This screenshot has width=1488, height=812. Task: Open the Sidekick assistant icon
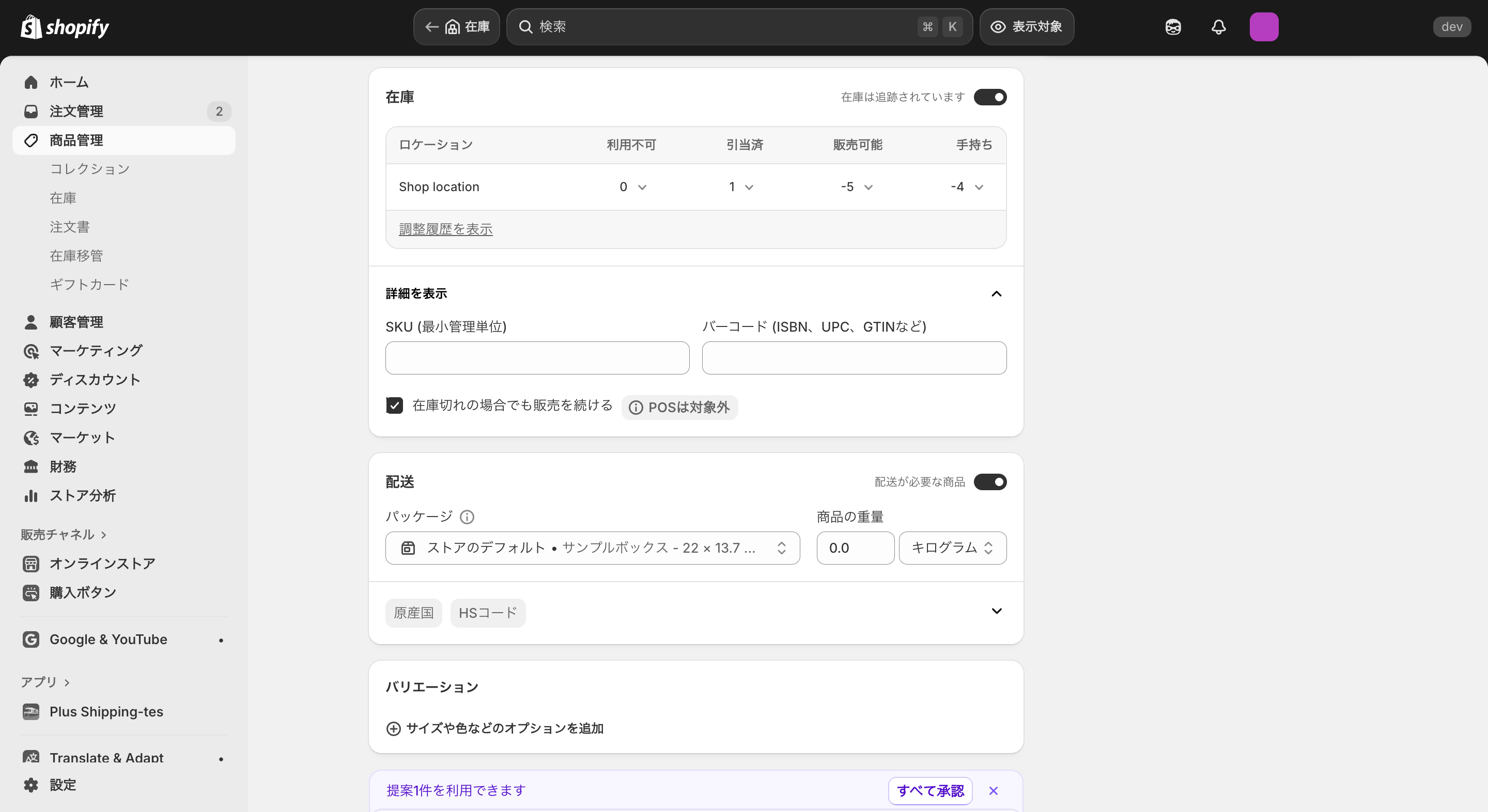click(x=1173, y=27)
